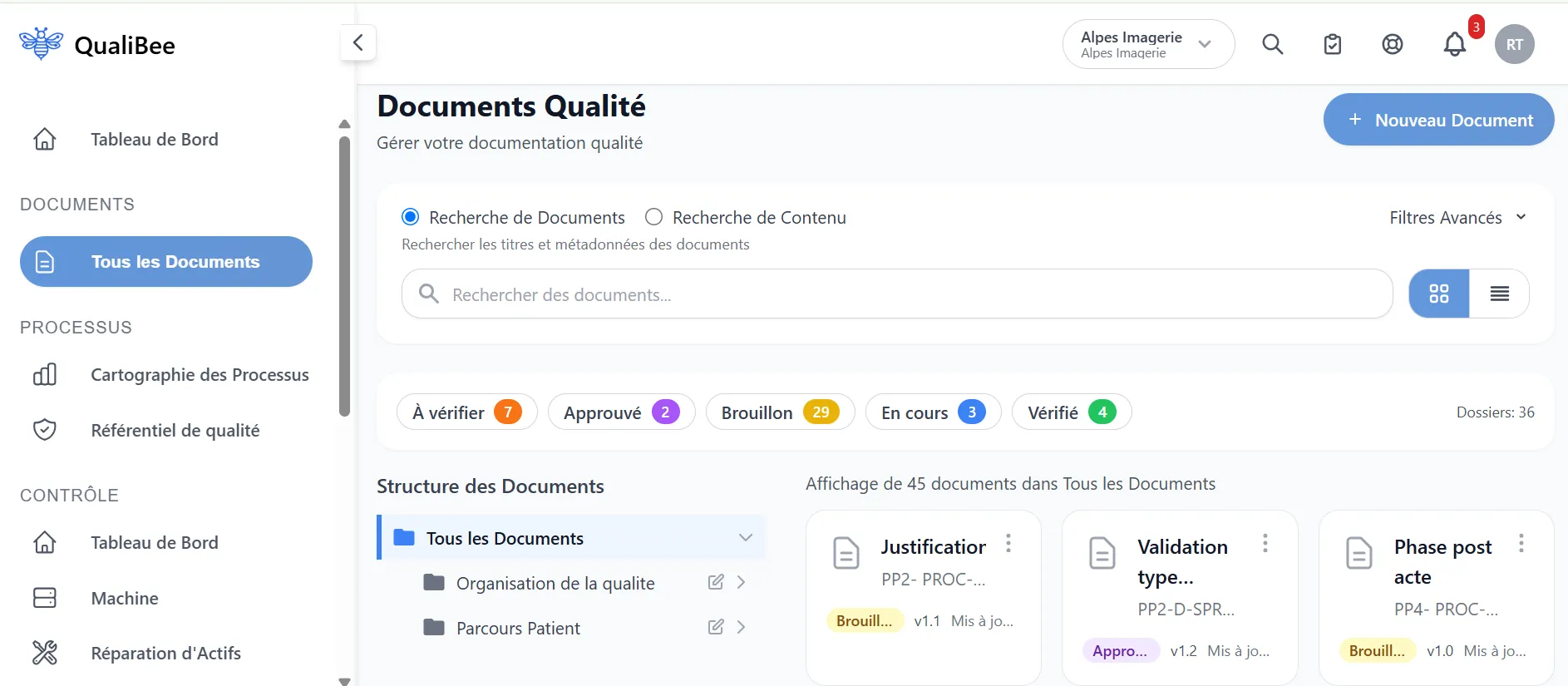The height and width of the screenshot is (686, 1568).
Task: Click the Approuvé badge on Validation type card
Action: click(1120, 651)
